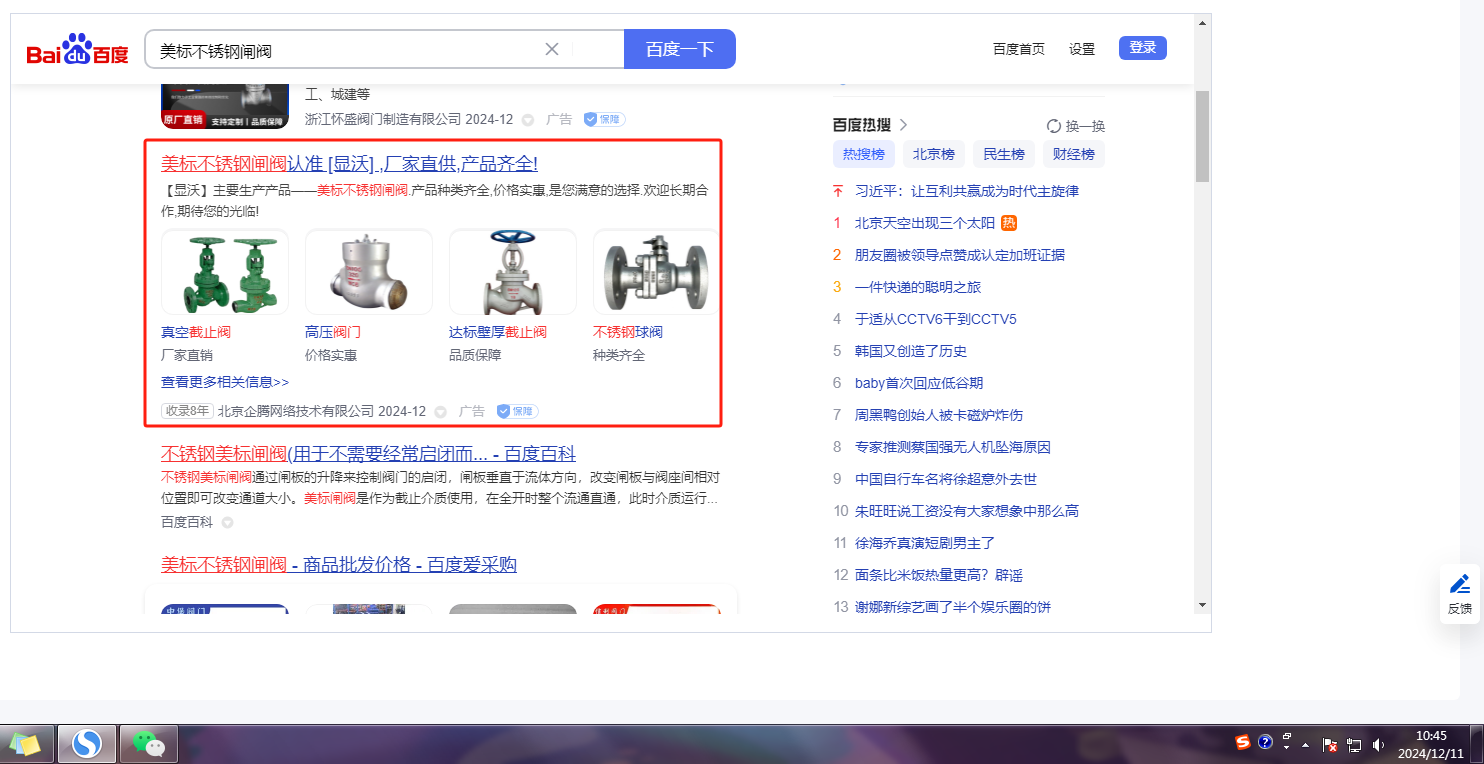Open the 美标不锈钢闸阀认准 [显沃] ad title
The width and height of the screenshot is (1484, 764).
coord(349,164)
